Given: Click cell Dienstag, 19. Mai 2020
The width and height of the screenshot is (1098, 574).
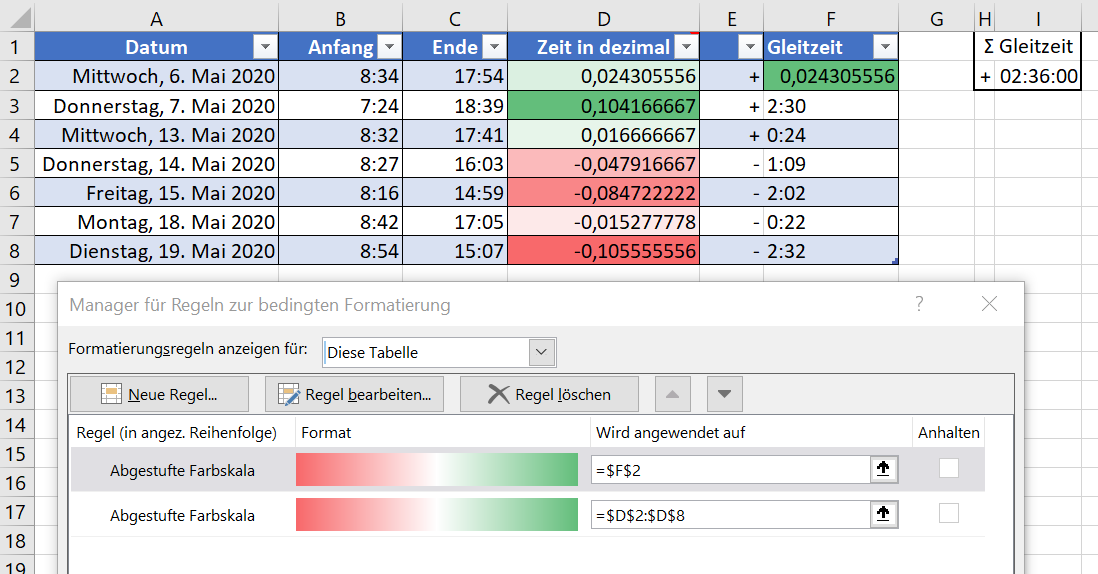Looking at the screenshot, I should point(157,251).
